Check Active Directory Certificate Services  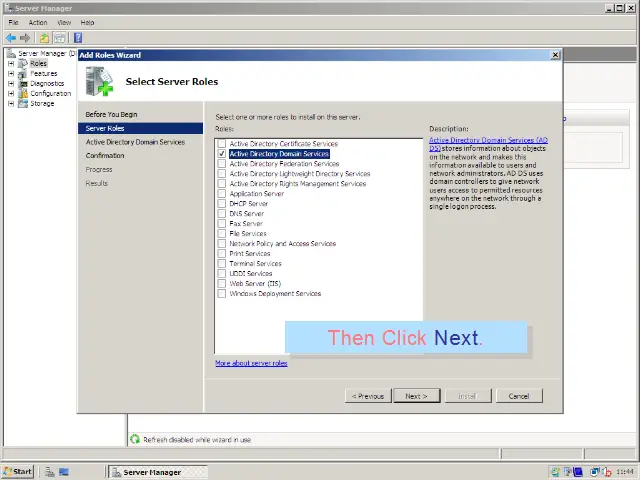tap(222, 144)
